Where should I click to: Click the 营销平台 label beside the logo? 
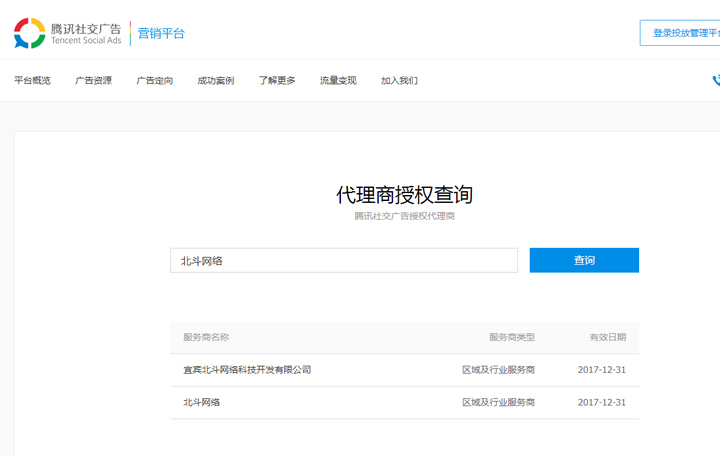click(161, 33)
